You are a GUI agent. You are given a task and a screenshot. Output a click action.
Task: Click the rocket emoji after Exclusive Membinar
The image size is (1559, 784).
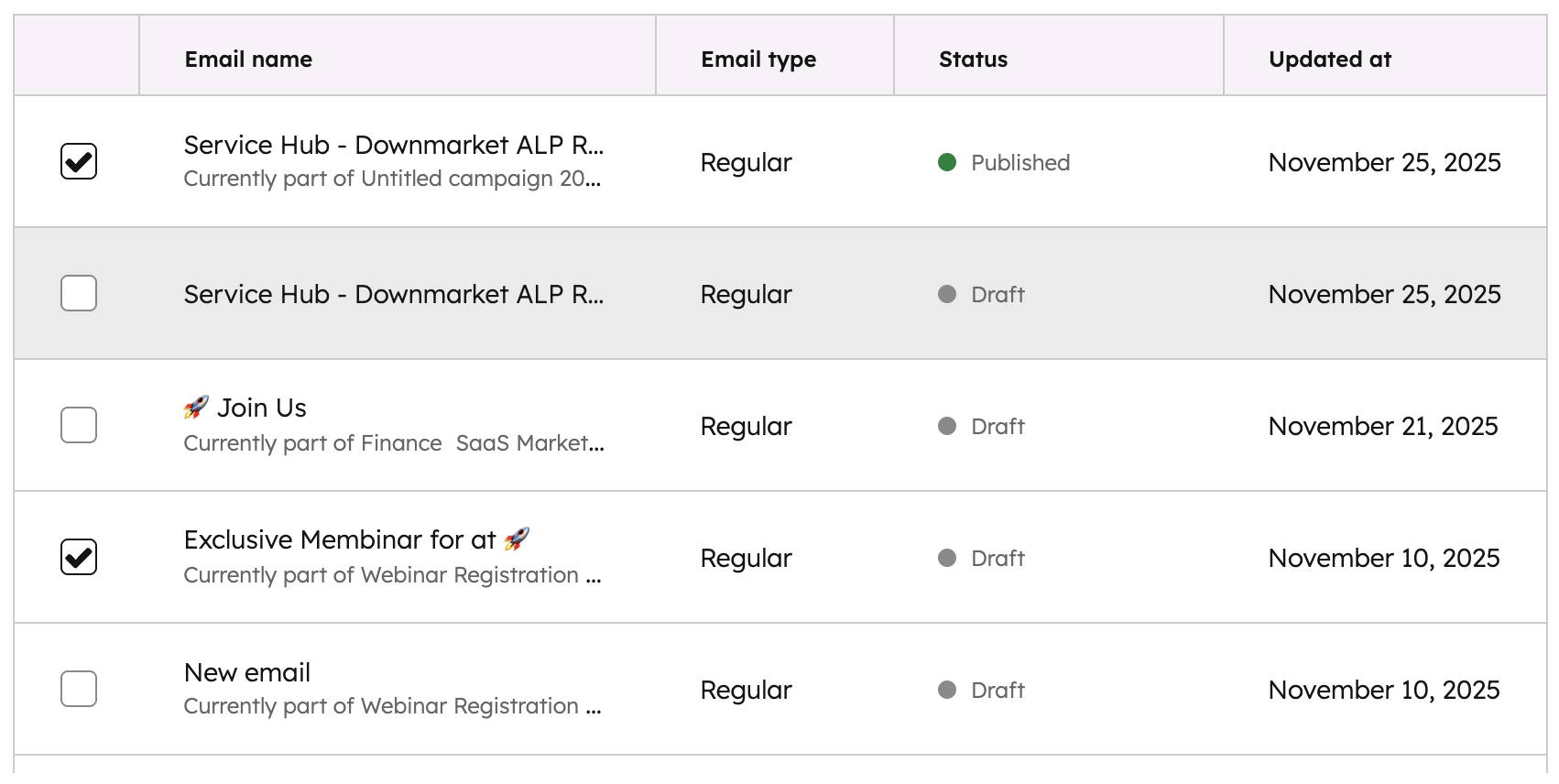pyautogui.click(x=517, y=539)
